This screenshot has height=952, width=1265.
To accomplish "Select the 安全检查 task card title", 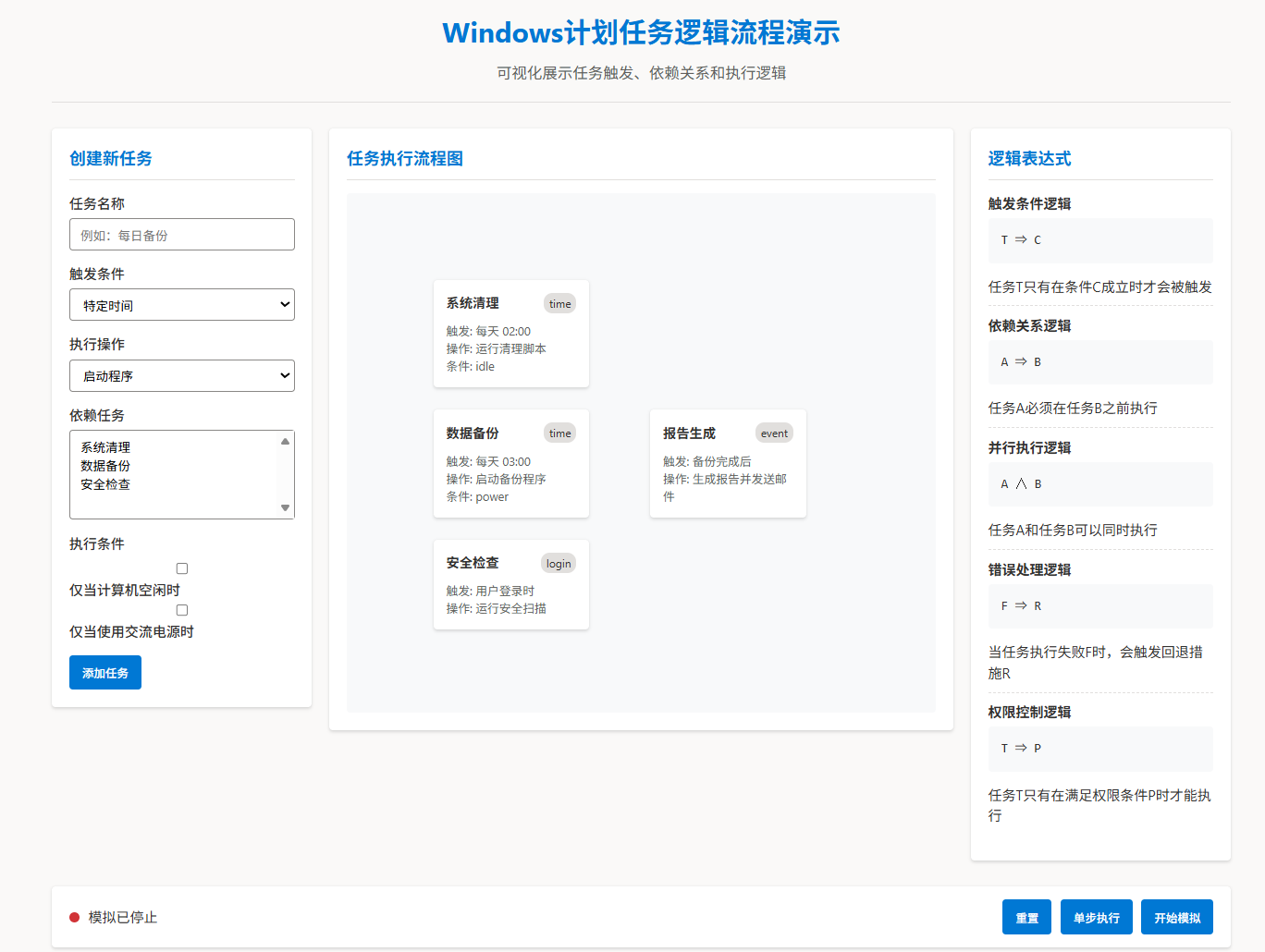I will [473, 563].
